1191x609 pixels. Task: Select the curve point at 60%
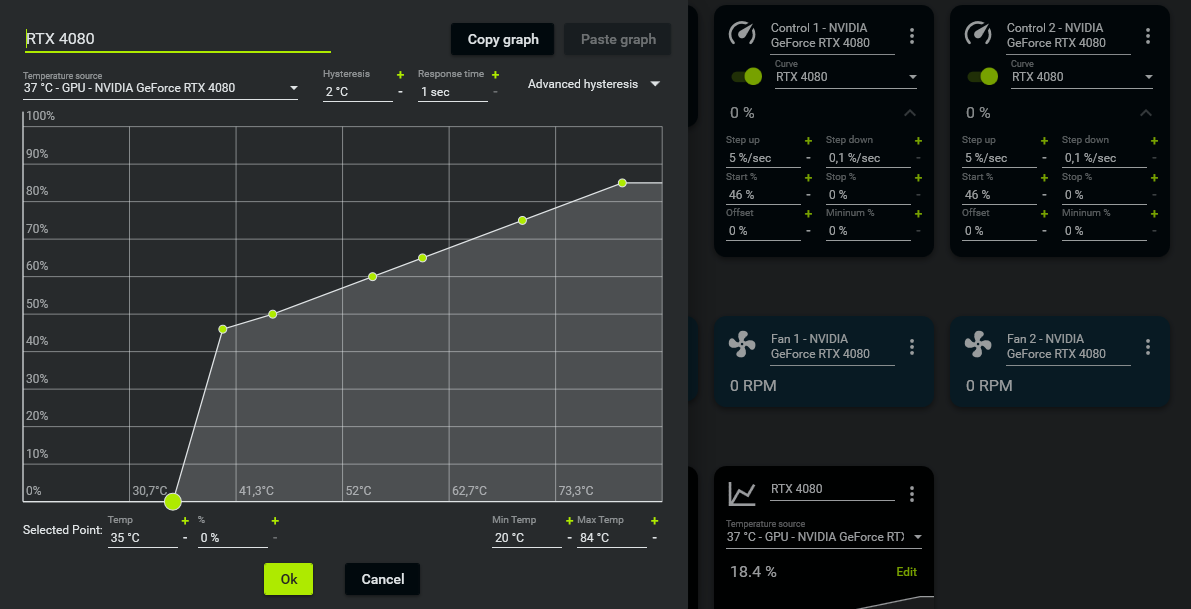click(x=372, y=276)
